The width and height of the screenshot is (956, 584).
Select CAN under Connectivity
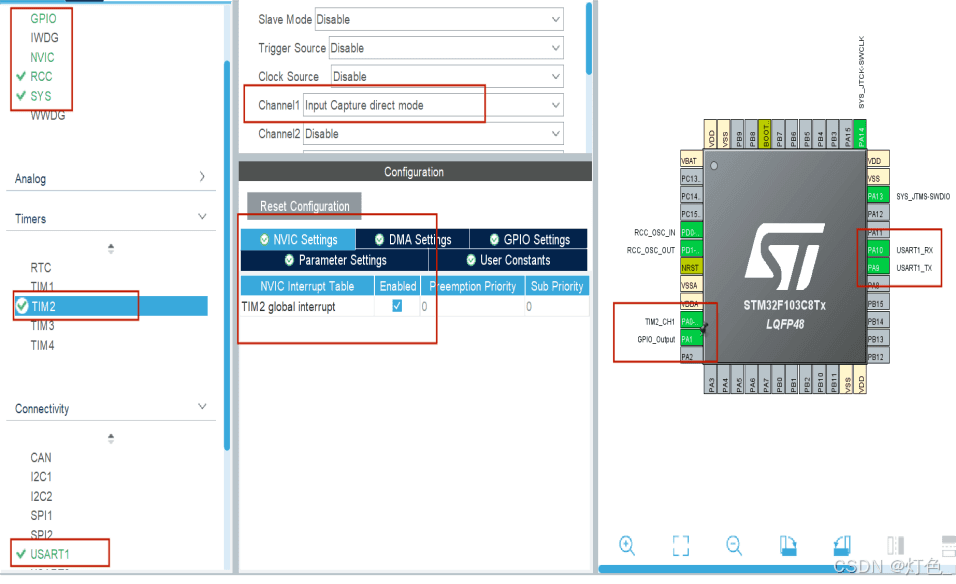tap(41, 458)
